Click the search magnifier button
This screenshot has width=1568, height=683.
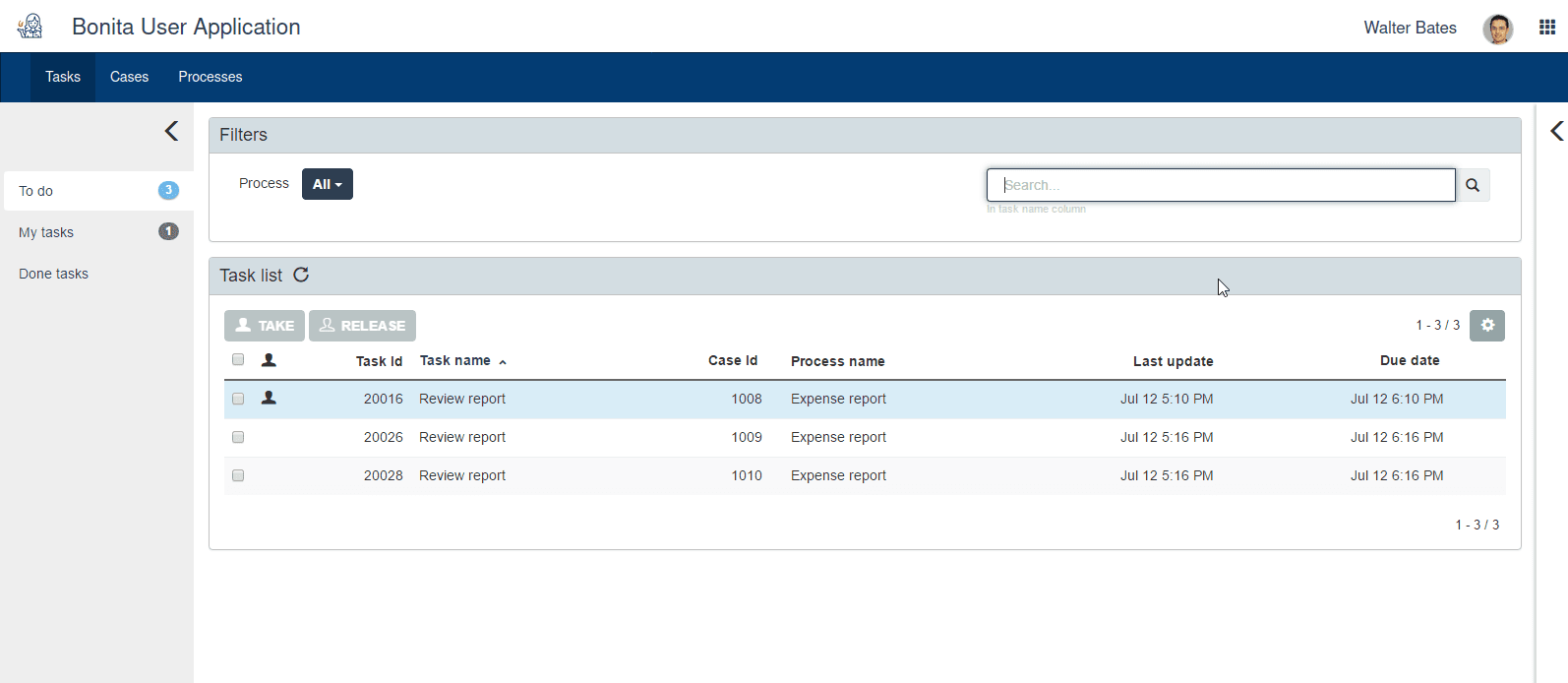click(1473, 185)
